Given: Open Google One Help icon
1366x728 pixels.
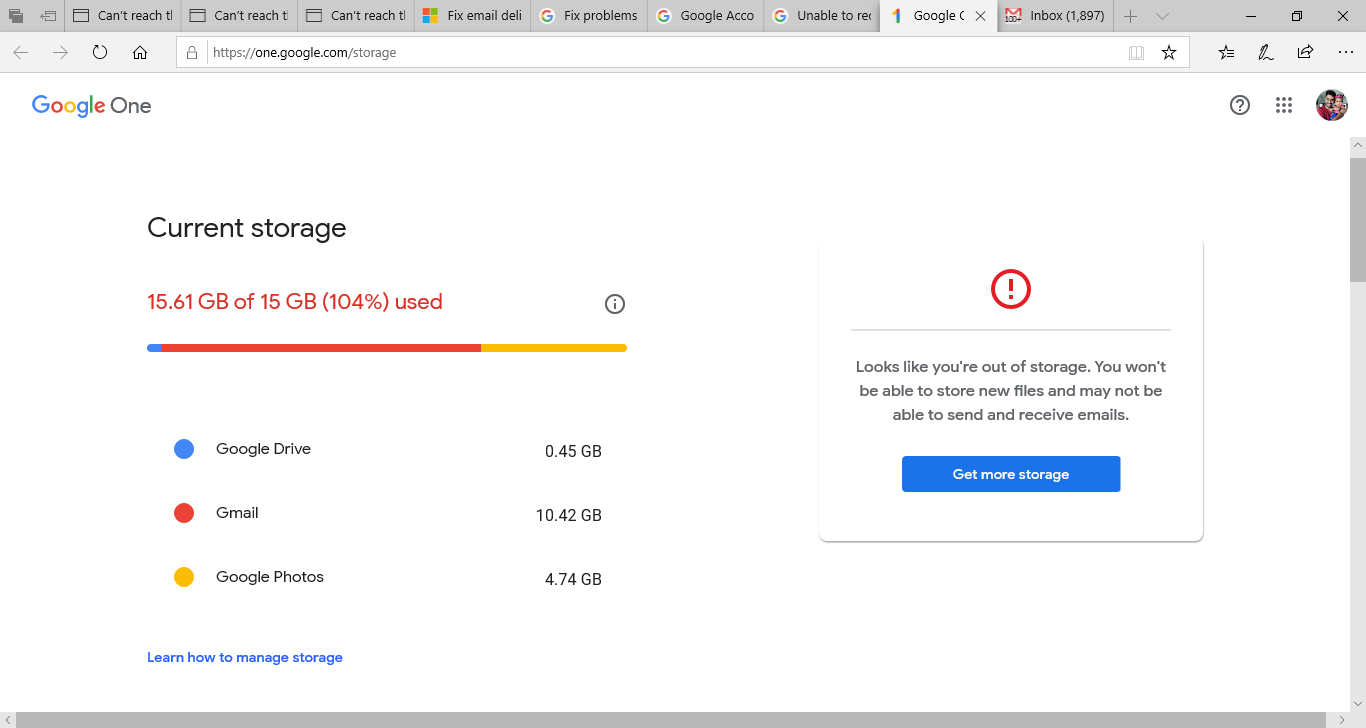Looking at the screenshot, I should (x=1240, y=105).
